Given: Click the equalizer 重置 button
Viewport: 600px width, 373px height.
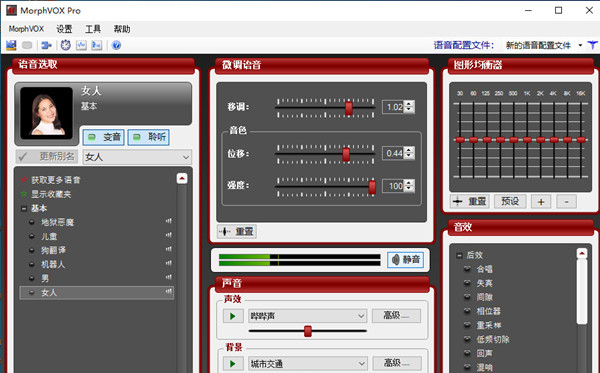Looking at the screenshot, I should coord(470,201).
